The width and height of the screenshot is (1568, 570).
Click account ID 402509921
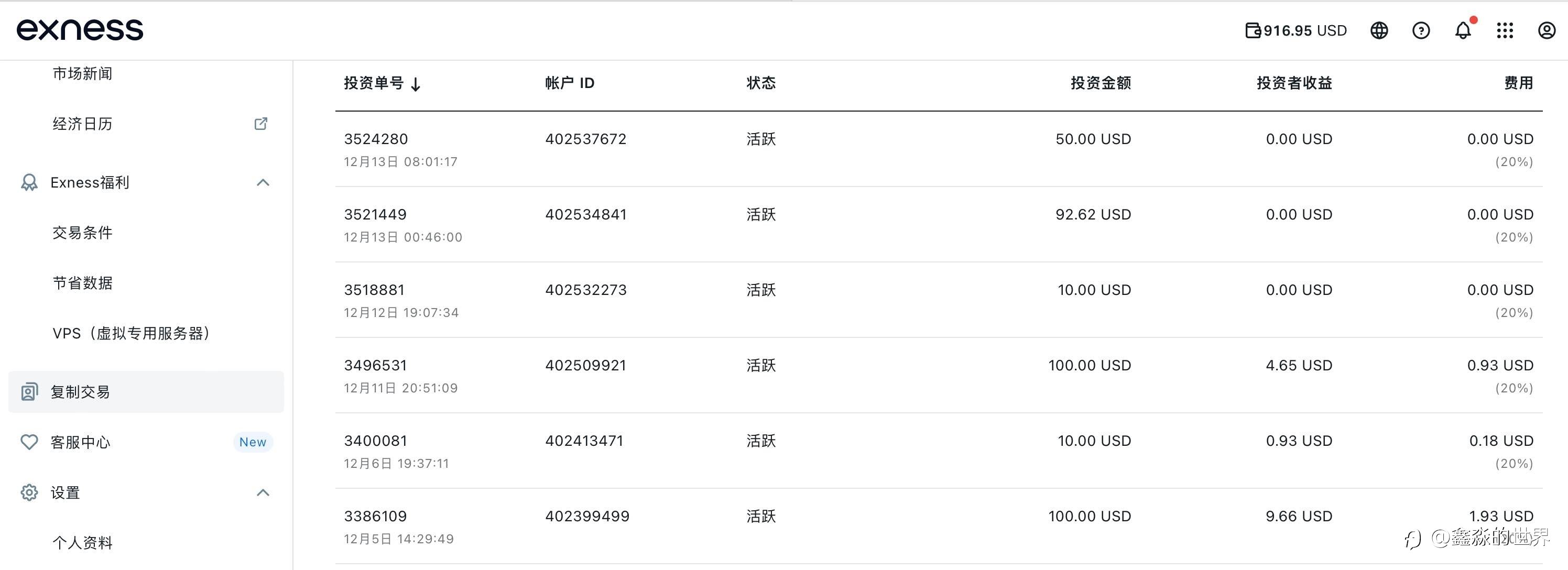coord(585,366)
